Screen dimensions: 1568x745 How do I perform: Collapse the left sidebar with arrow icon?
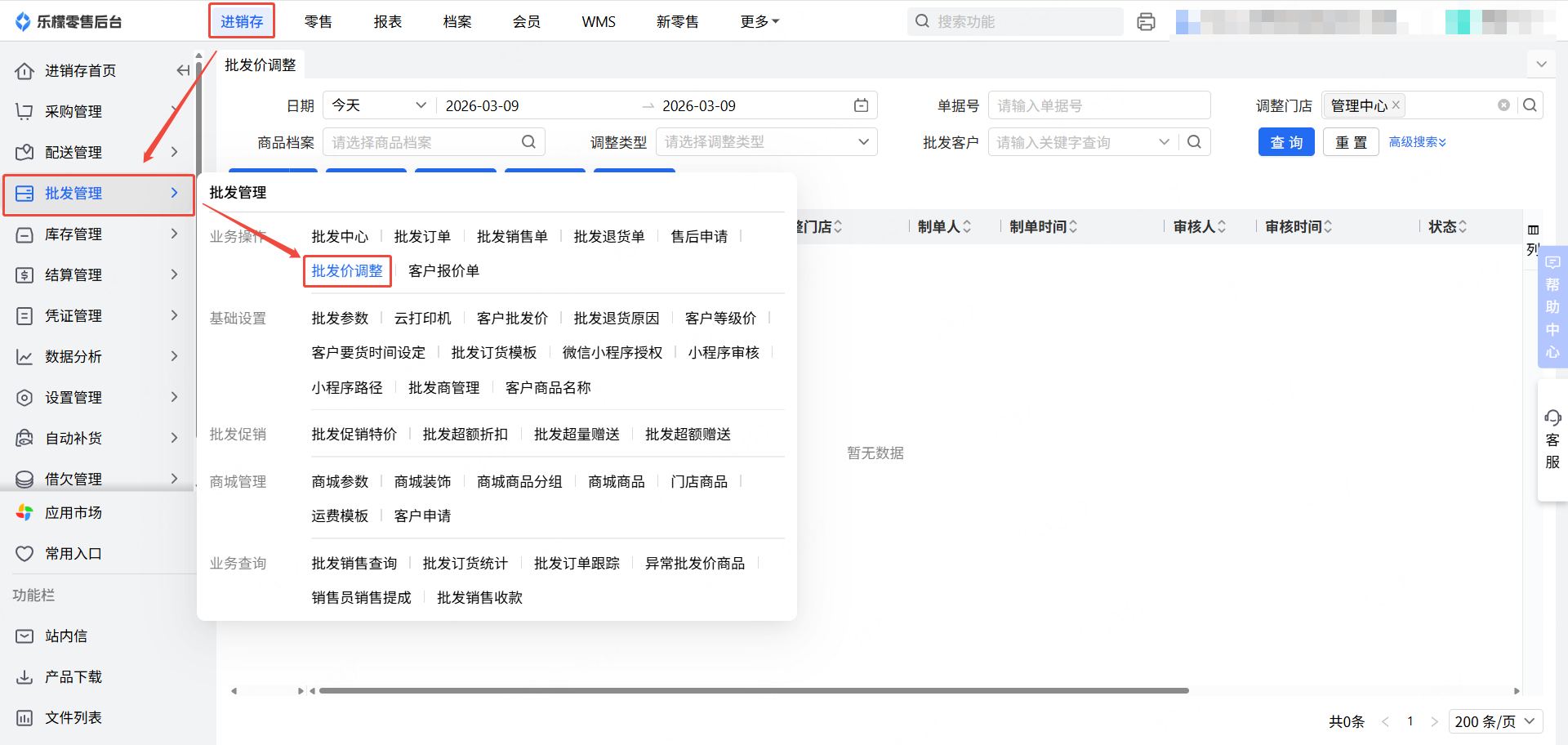183,71
